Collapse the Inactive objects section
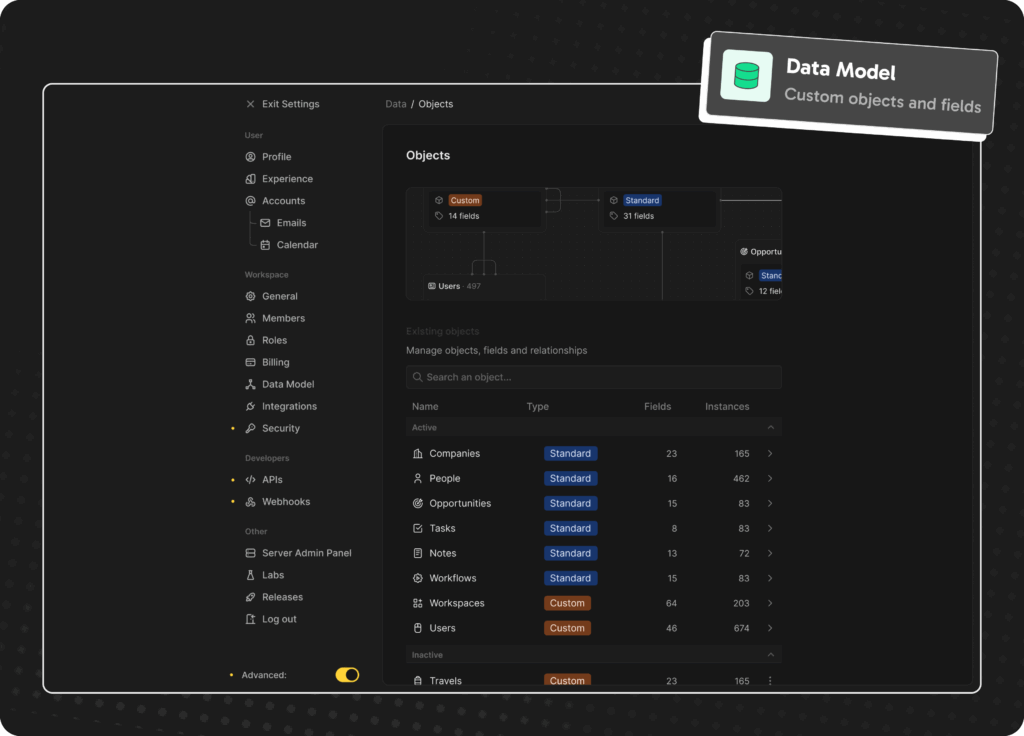Viewport: 1024px width, 736px height. [770, 655]
